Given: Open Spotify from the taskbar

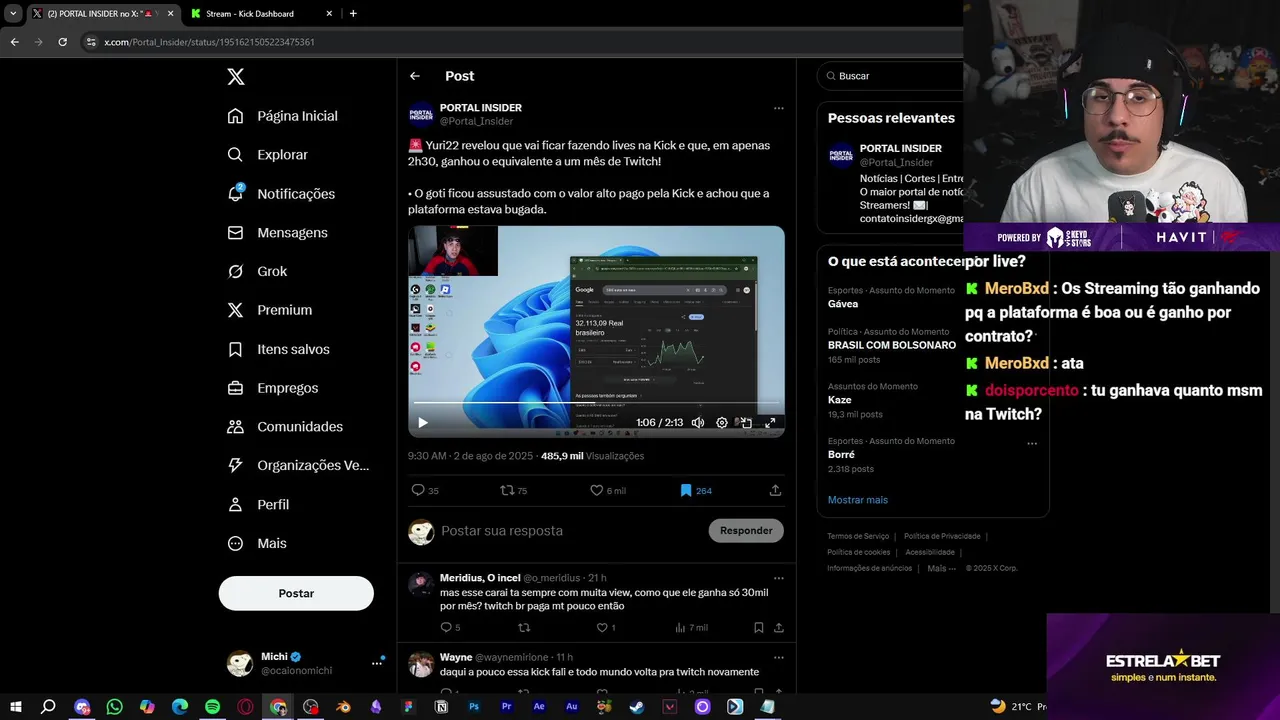Looking at the screenshot, I should click(x=213, y=706).
